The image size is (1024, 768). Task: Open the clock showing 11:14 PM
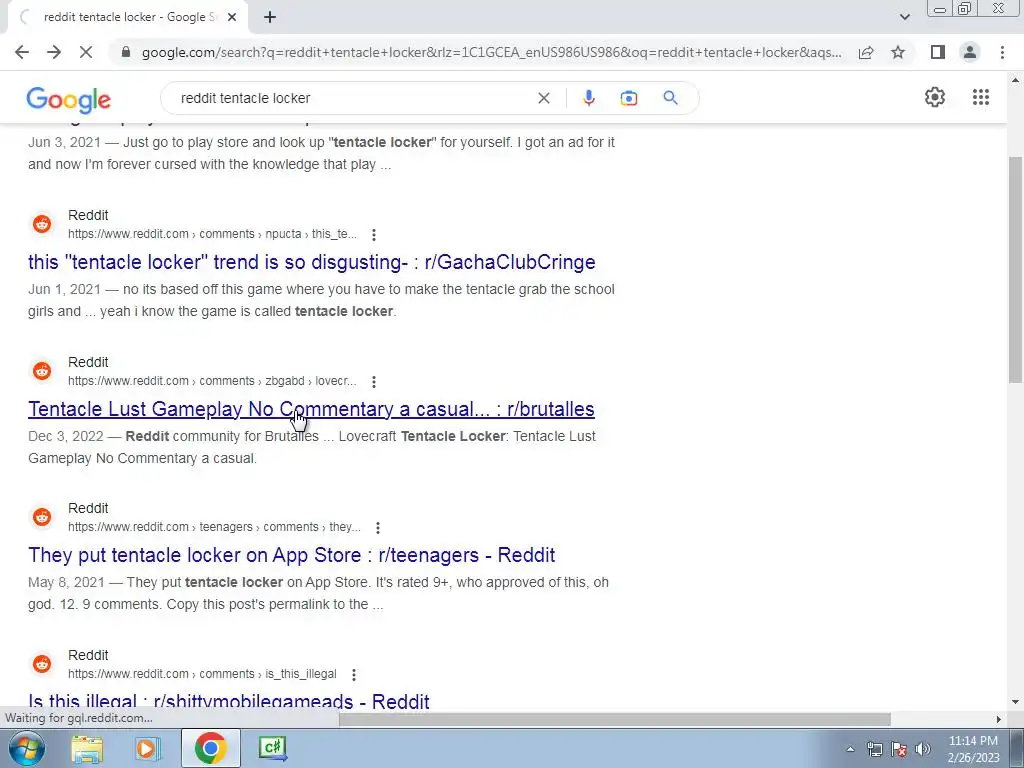point(973,749)
